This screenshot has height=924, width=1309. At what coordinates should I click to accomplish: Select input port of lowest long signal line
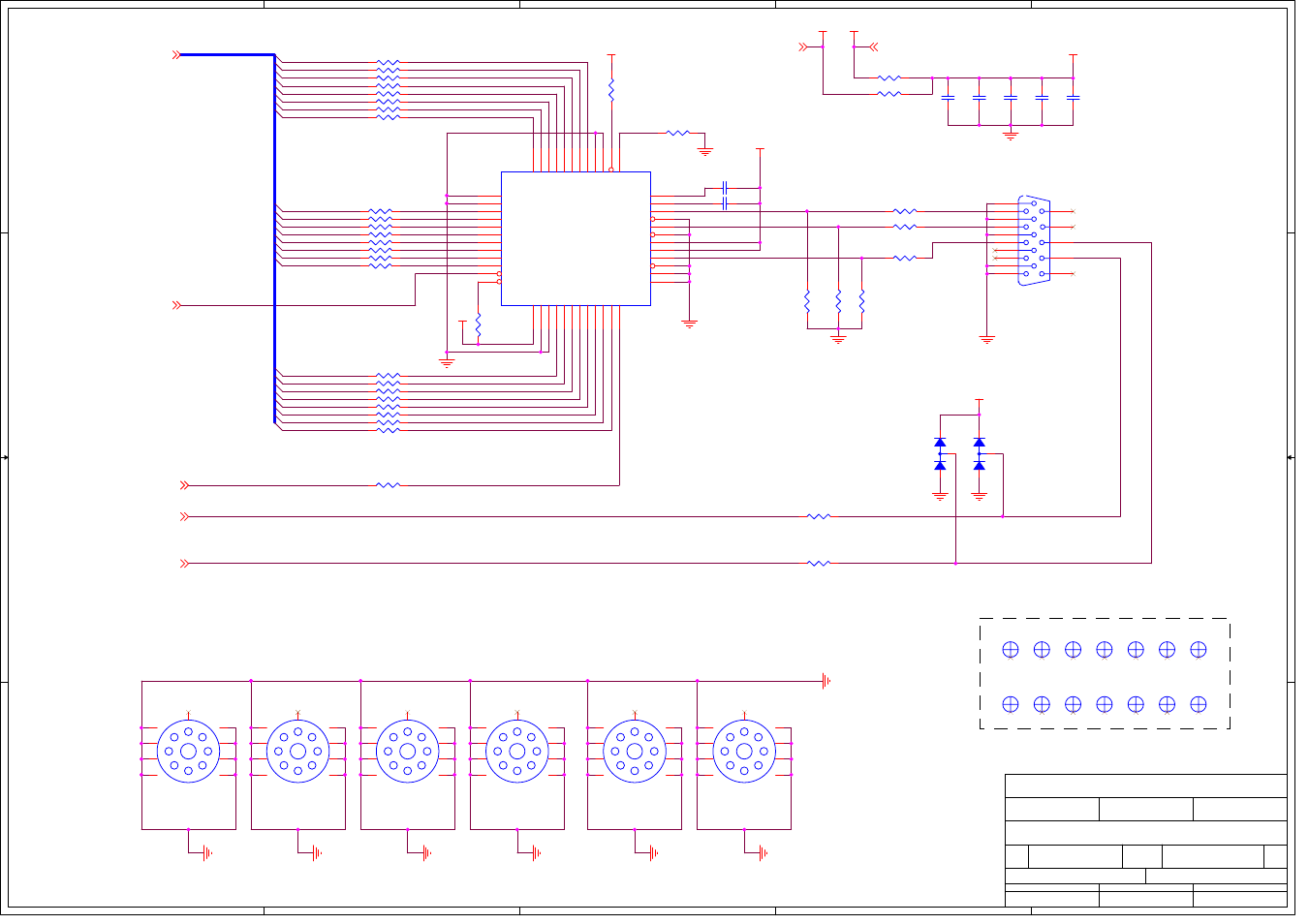coord(184,563)
